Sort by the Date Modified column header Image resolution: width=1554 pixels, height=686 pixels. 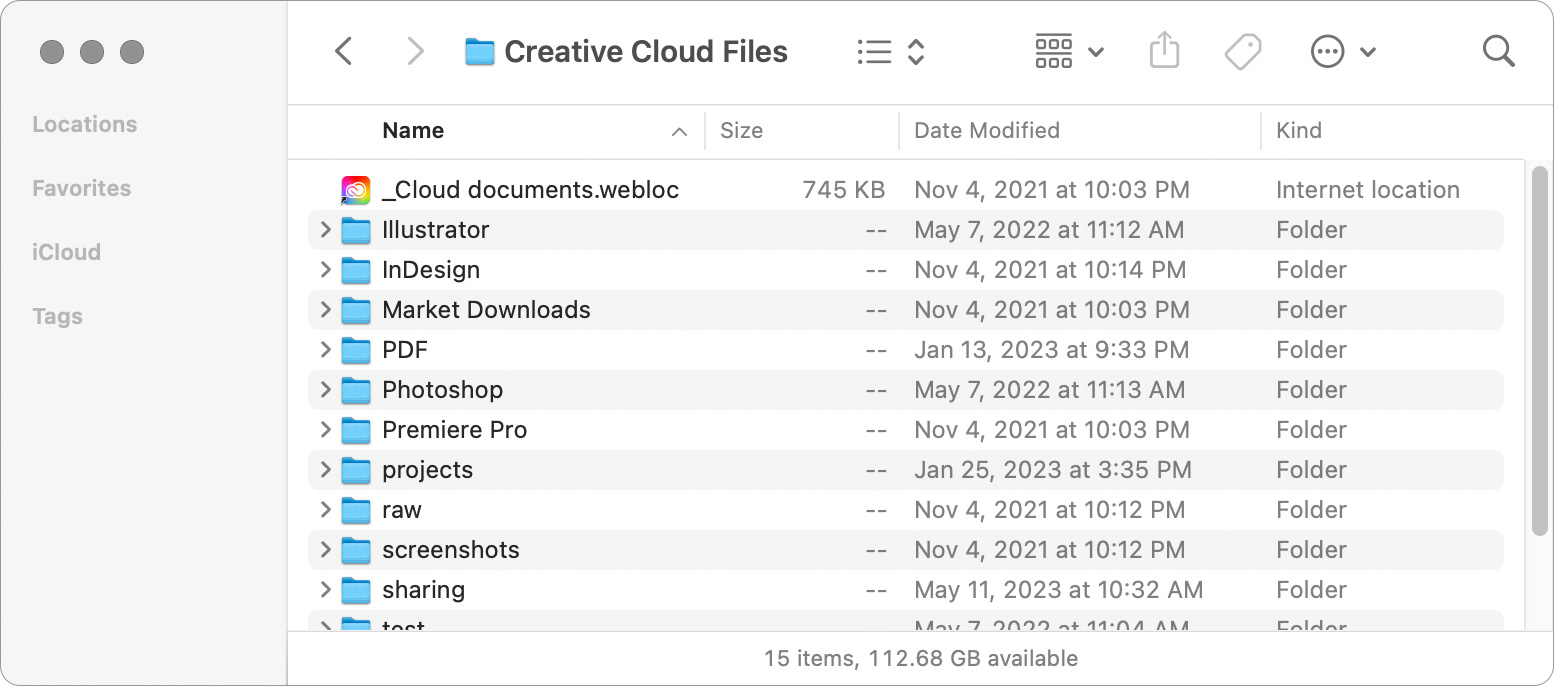point(986,131)
